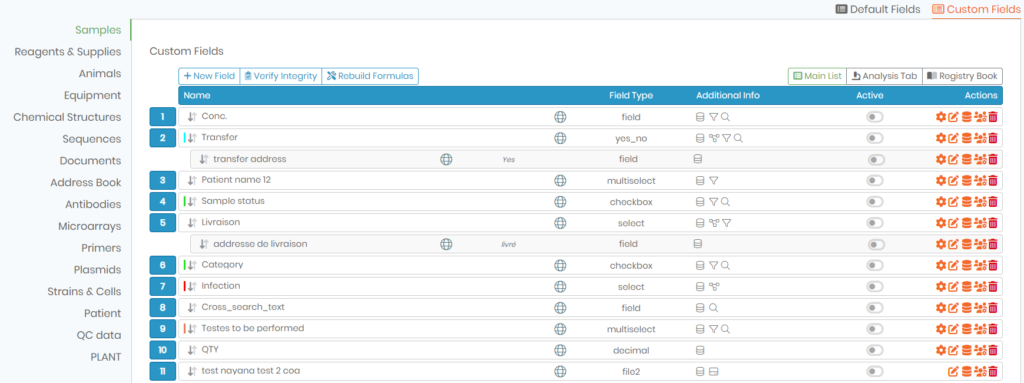1024x383 pixels.
Task: Click globe icon on the Infection row
Action: point(560,286)
